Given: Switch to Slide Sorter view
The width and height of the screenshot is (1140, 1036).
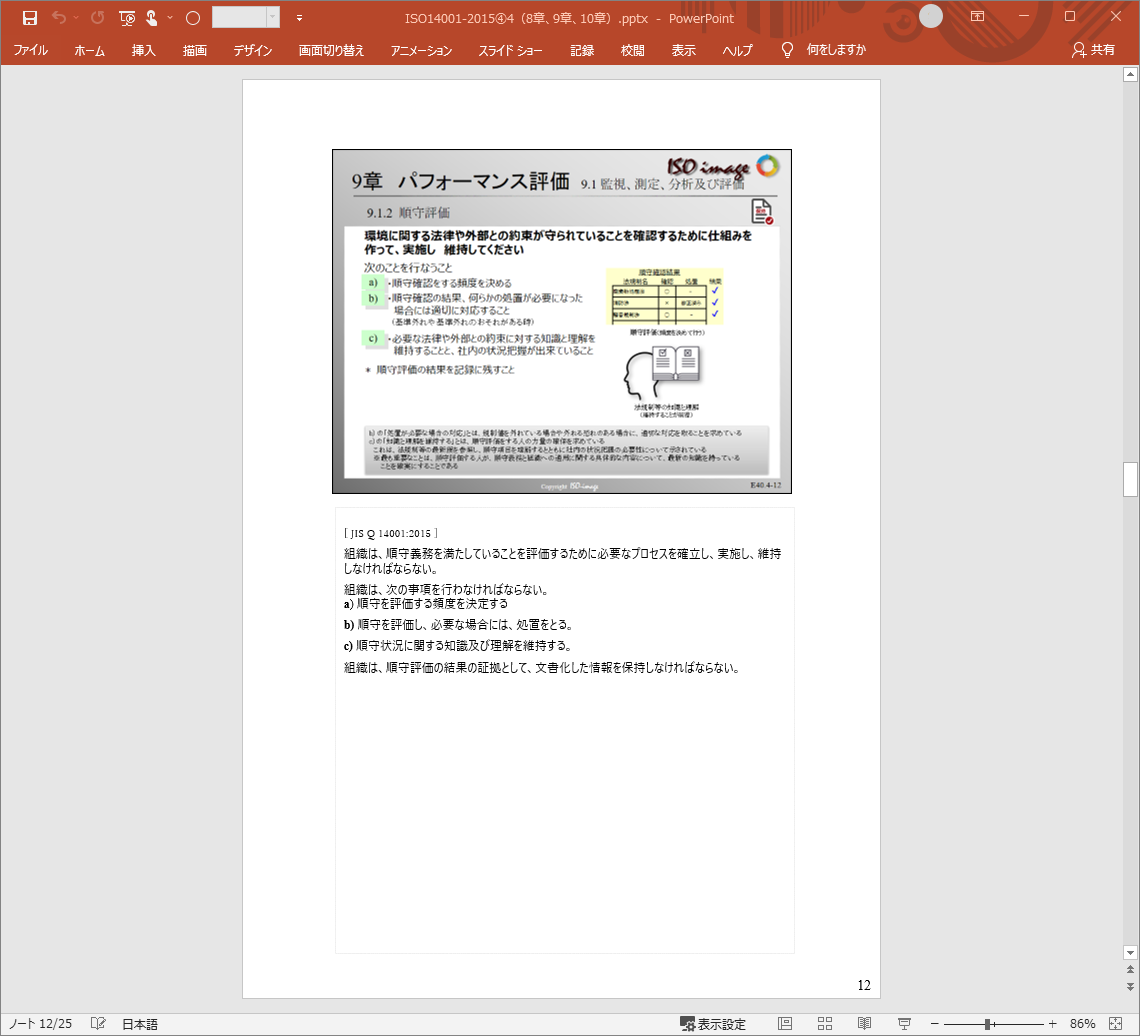Looking at the screenshot, I should [825, 1024].
